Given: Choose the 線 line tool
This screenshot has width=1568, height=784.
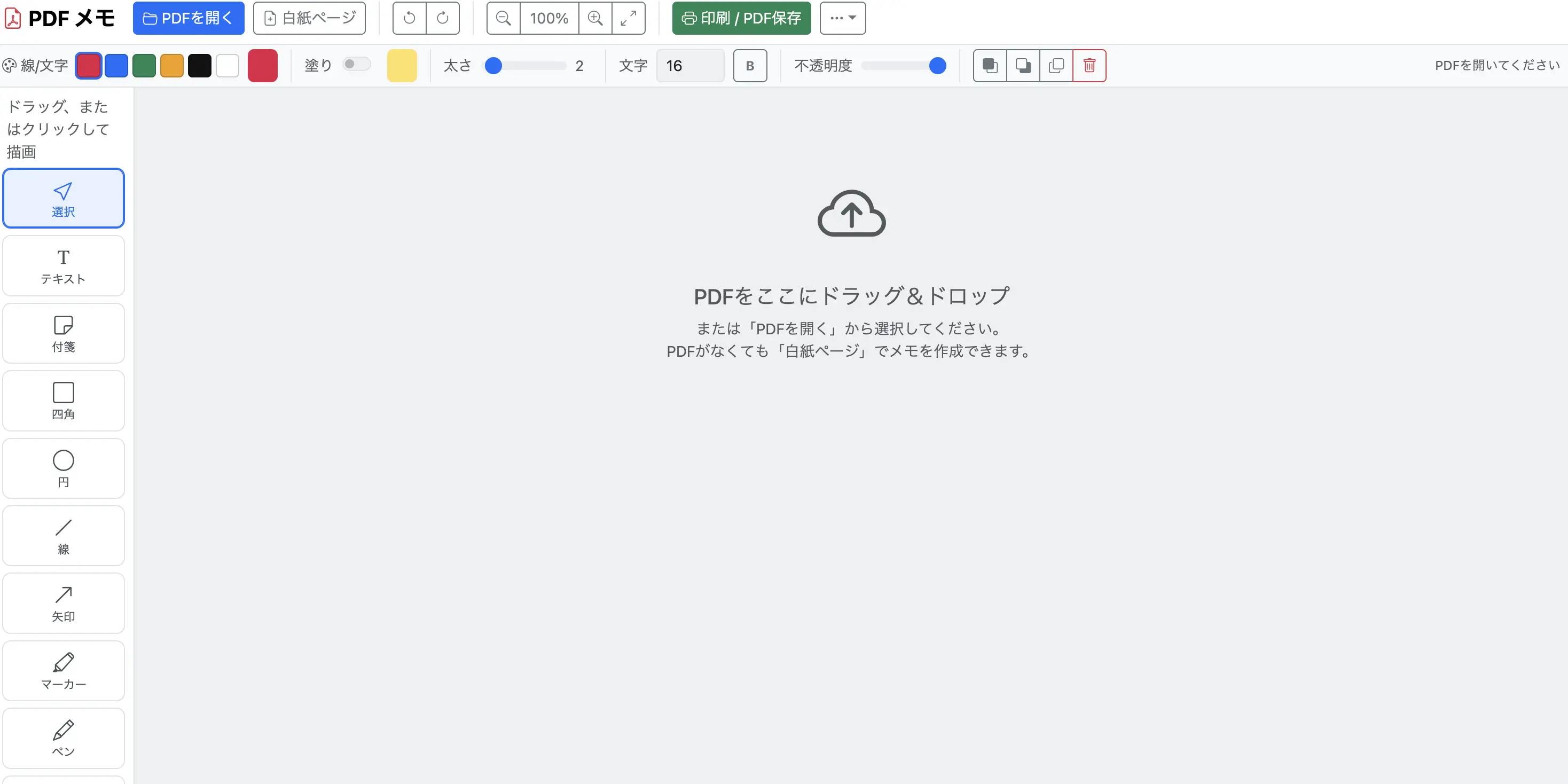Looking at the screenshot, I should (x=64, y=536).
